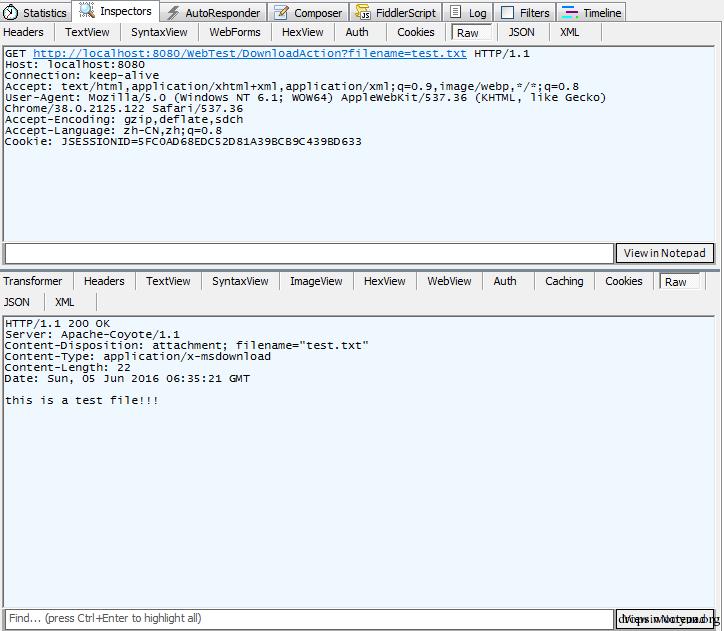Click View in Notepad for request

tap(664, 253)
